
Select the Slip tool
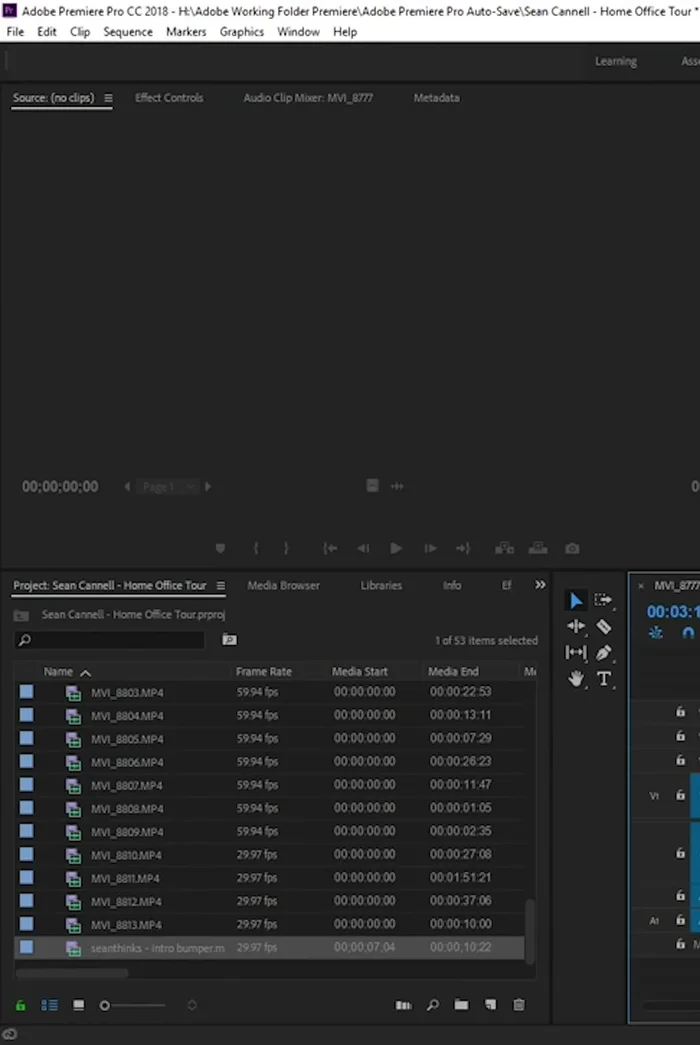pyautogui.click(x=575, y=652)
